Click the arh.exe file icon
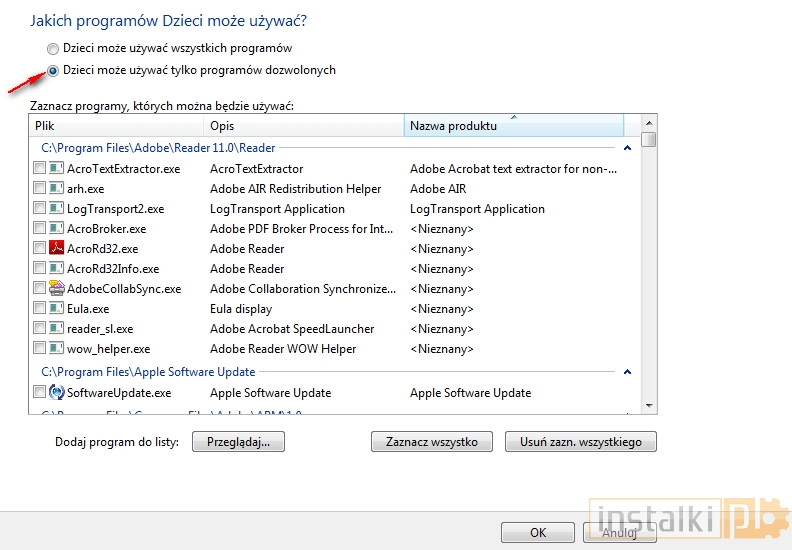This screenshot has height=550, width=792. pyautogui.click(x=56, y=189)
